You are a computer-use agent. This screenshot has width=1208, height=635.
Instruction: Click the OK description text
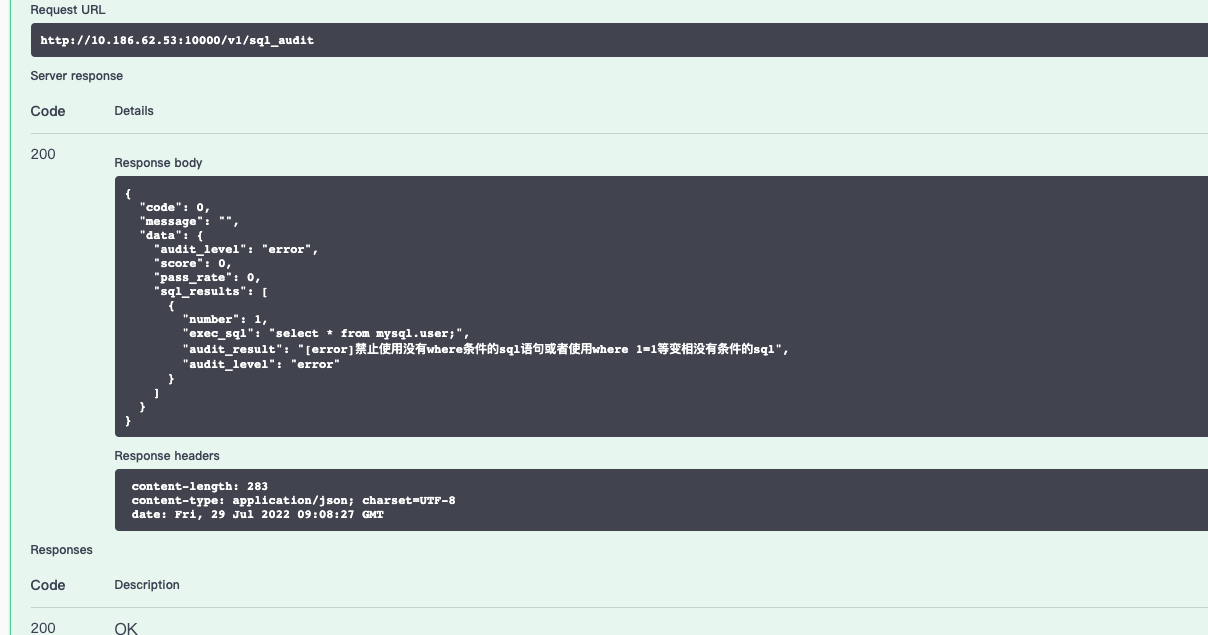tap(124, 628)
